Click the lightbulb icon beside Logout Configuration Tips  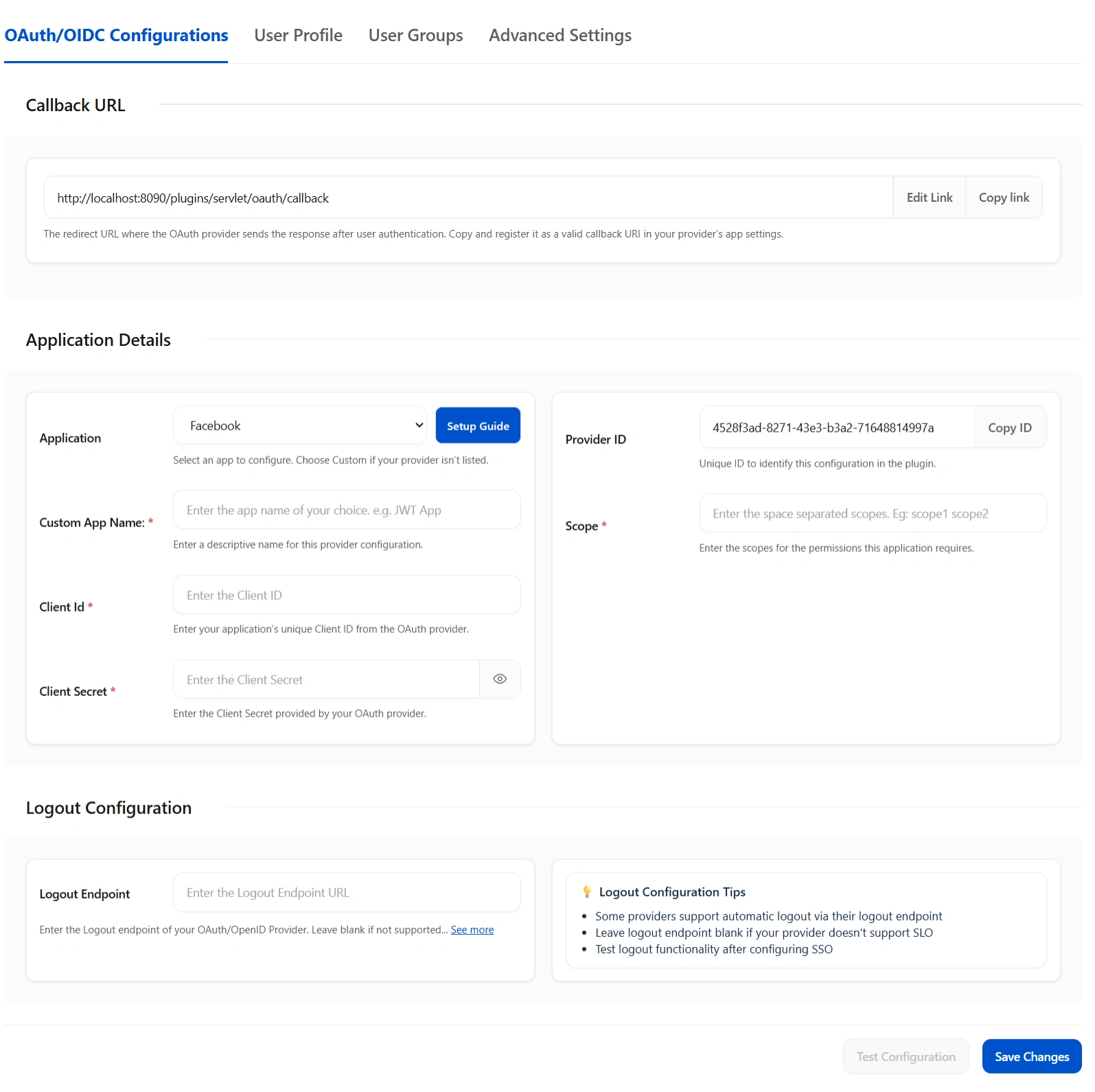(x=587, y=892)
